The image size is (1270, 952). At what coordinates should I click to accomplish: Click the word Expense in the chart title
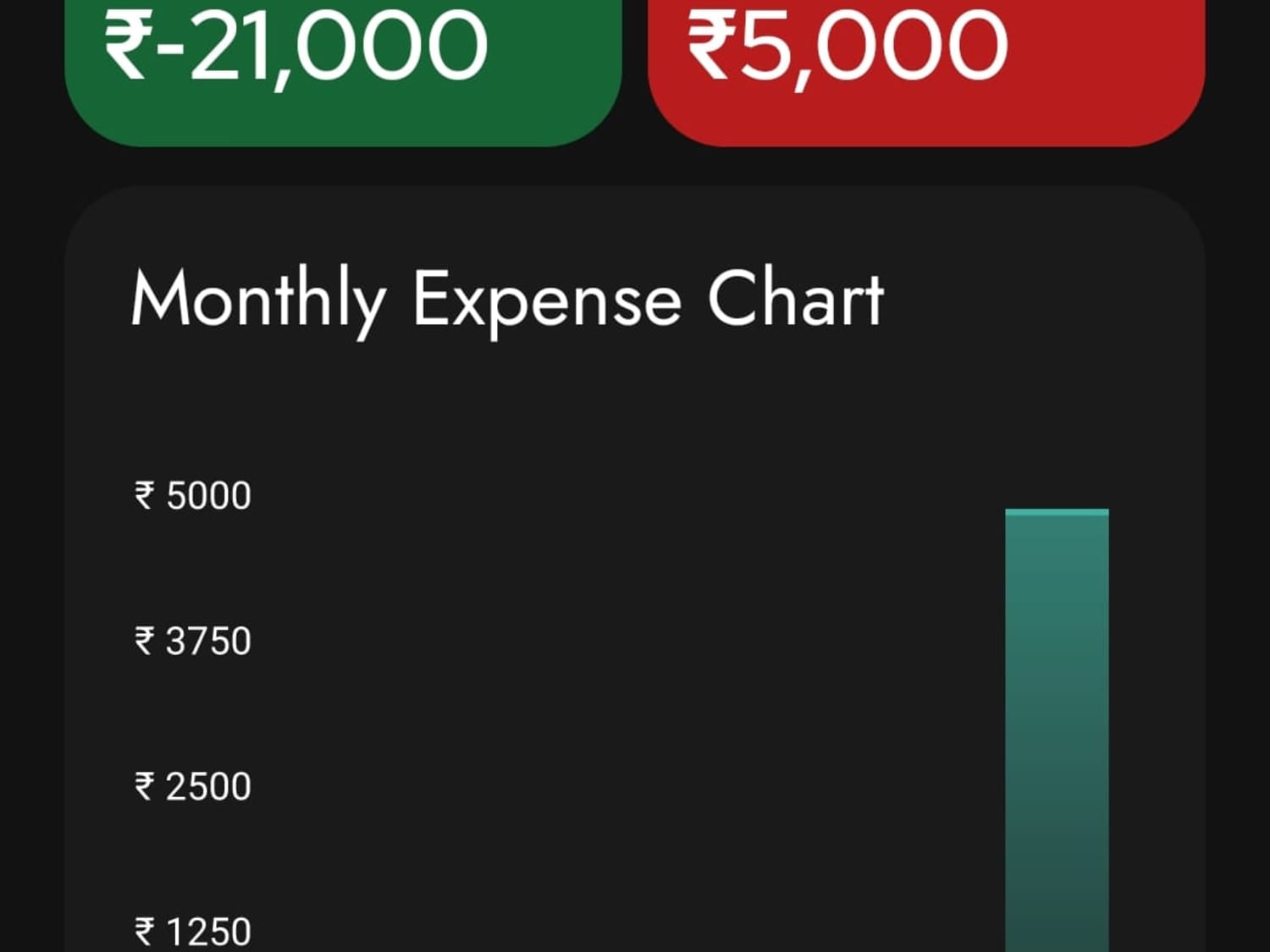pyautogui.click(x=547, y=303)
